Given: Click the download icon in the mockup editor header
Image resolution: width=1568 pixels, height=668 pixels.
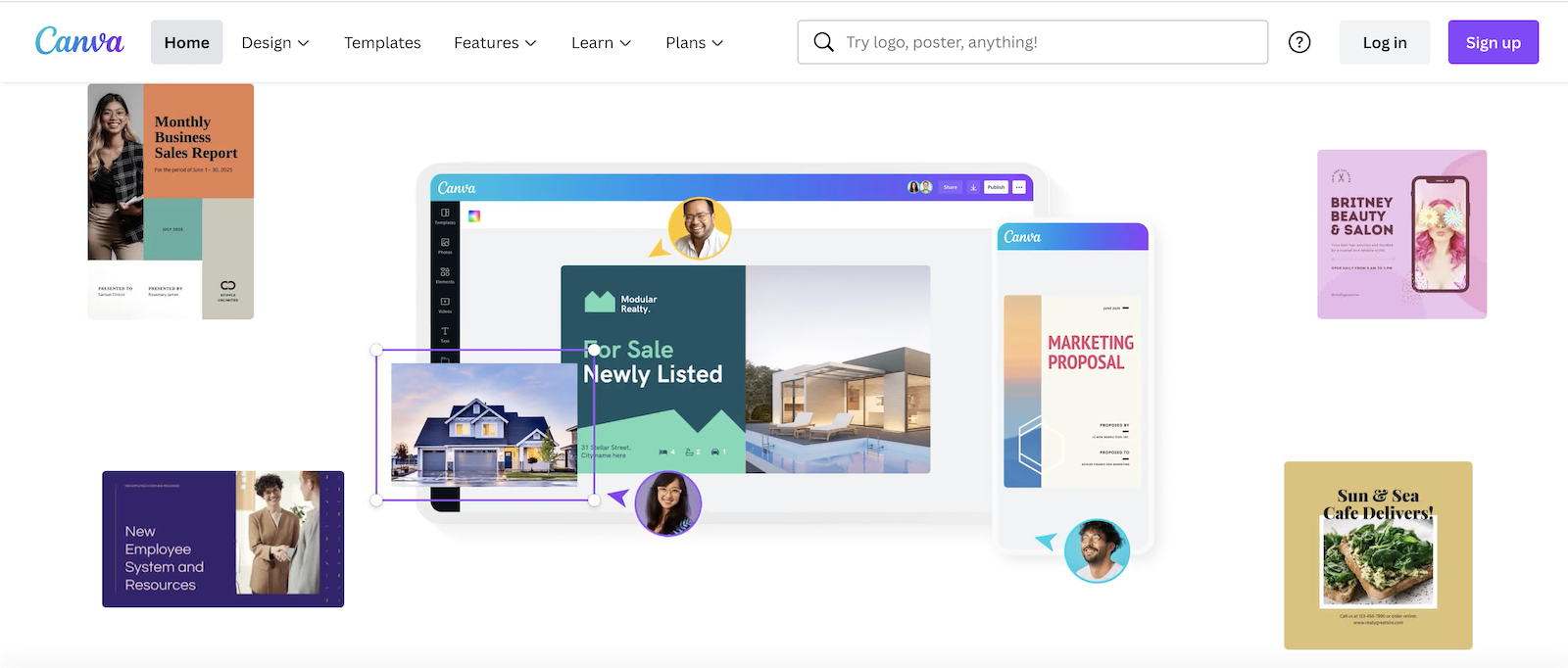Looking at the screenshot, I should 973,187.
